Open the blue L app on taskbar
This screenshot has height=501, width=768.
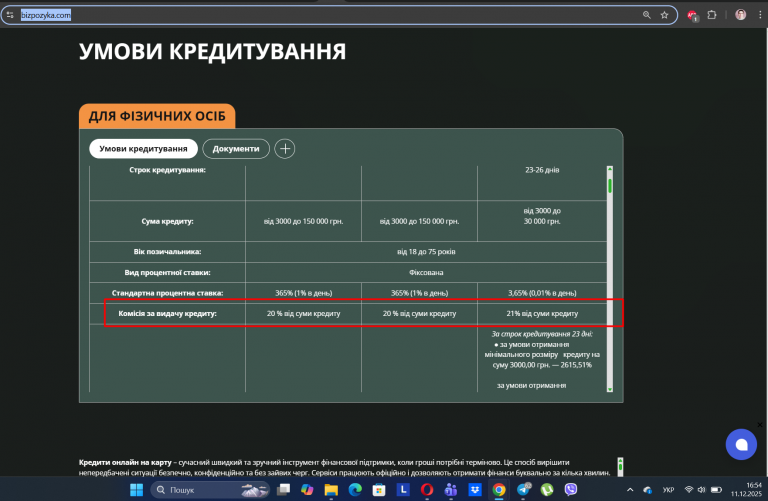coord(403,490)
